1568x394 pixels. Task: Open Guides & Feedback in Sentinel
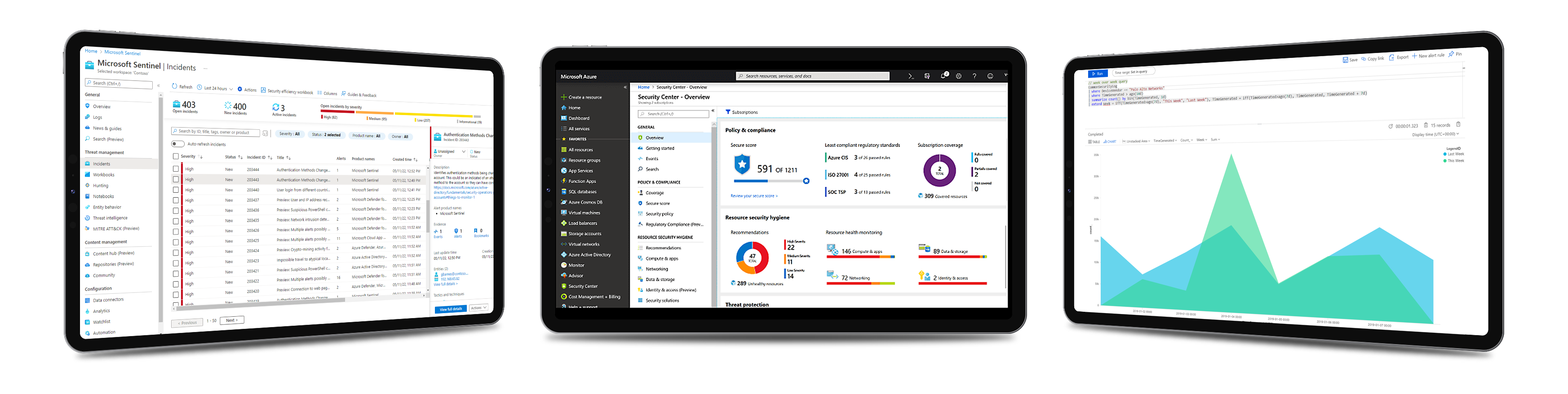(x=359, y=94)
